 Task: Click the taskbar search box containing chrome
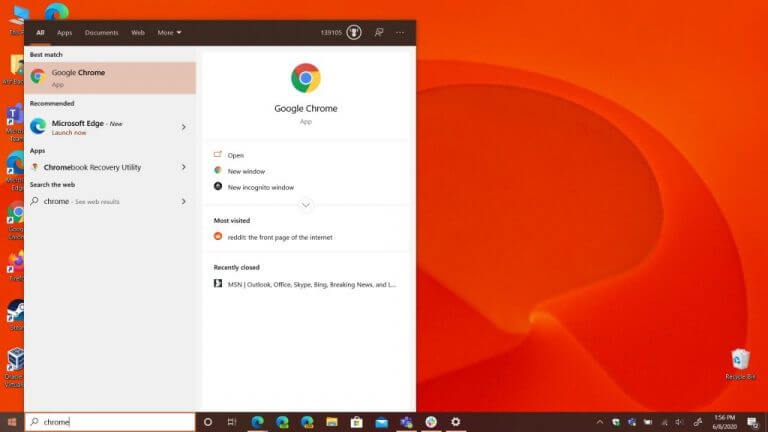click(110, 422)
